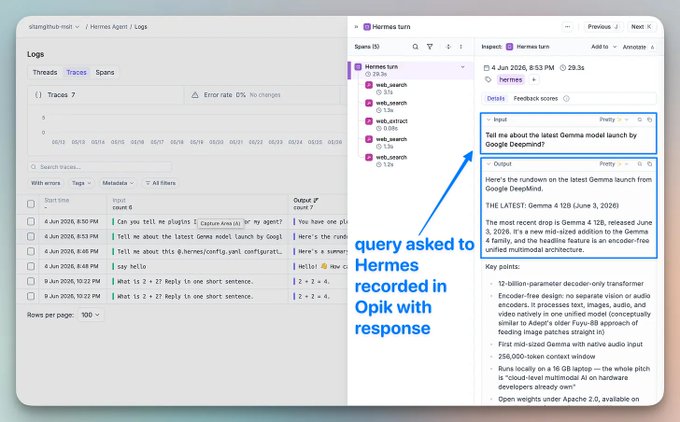The width and height of the screenshot is (680, 422).
Task: Search within the Output section
Action: pos(640,164)
